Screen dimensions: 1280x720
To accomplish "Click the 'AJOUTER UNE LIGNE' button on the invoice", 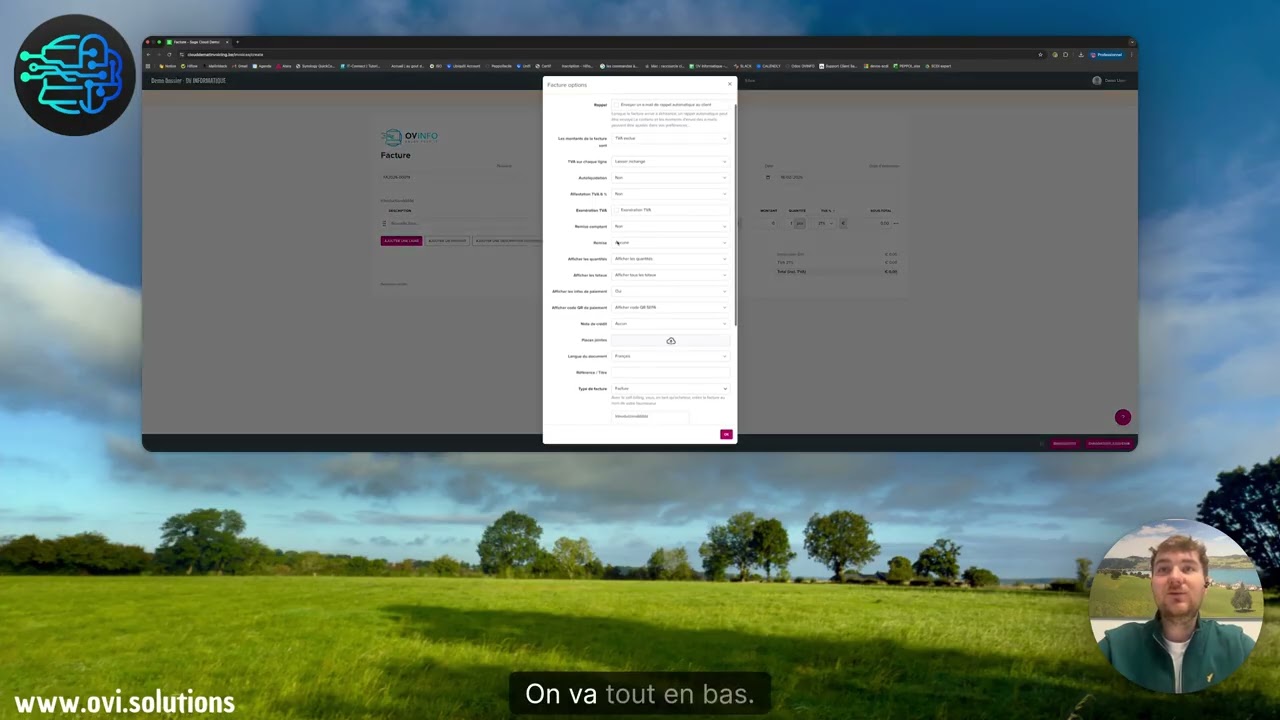I will [x=401, y=241].
